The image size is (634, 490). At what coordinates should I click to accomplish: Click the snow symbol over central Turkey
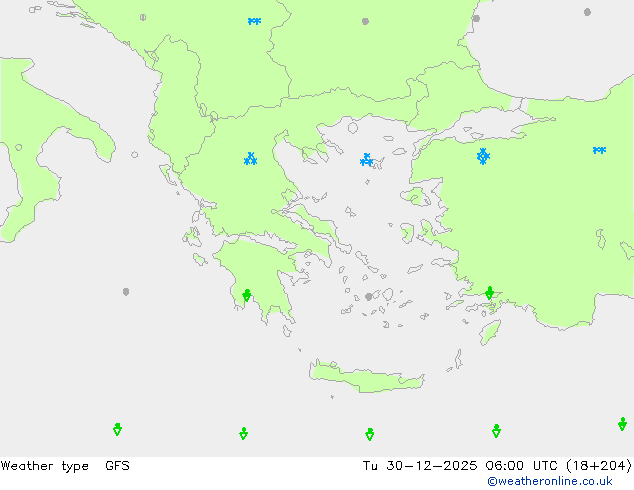[x=599, y=150]
